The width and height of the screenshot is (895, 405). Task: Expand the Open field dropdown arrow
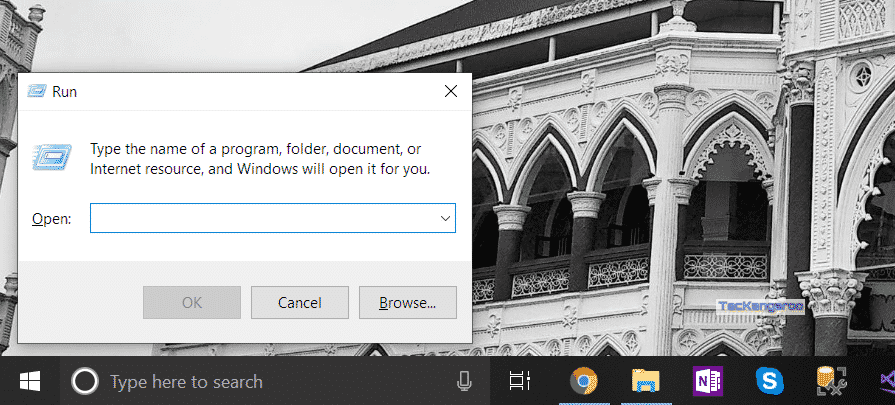(445, 218)
